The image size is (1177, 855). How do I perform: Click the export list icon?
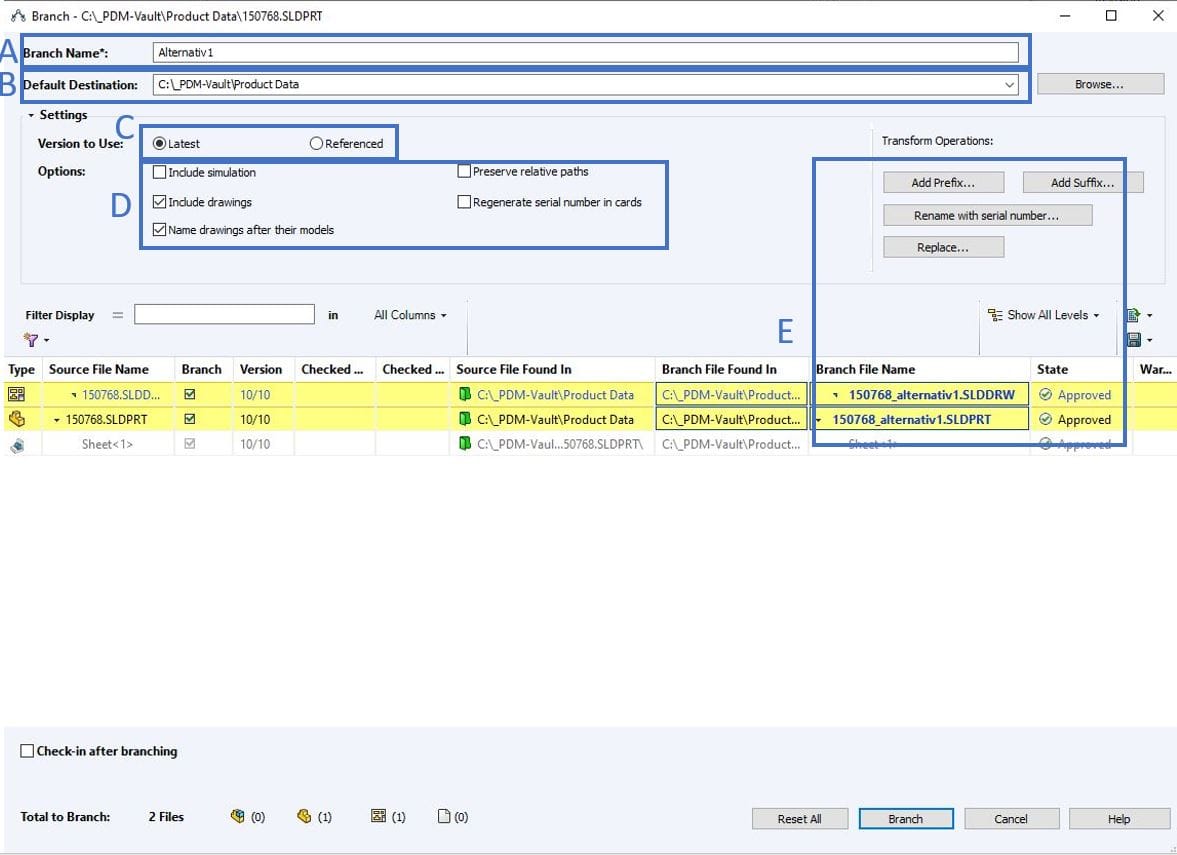[x=1133, y=315]
